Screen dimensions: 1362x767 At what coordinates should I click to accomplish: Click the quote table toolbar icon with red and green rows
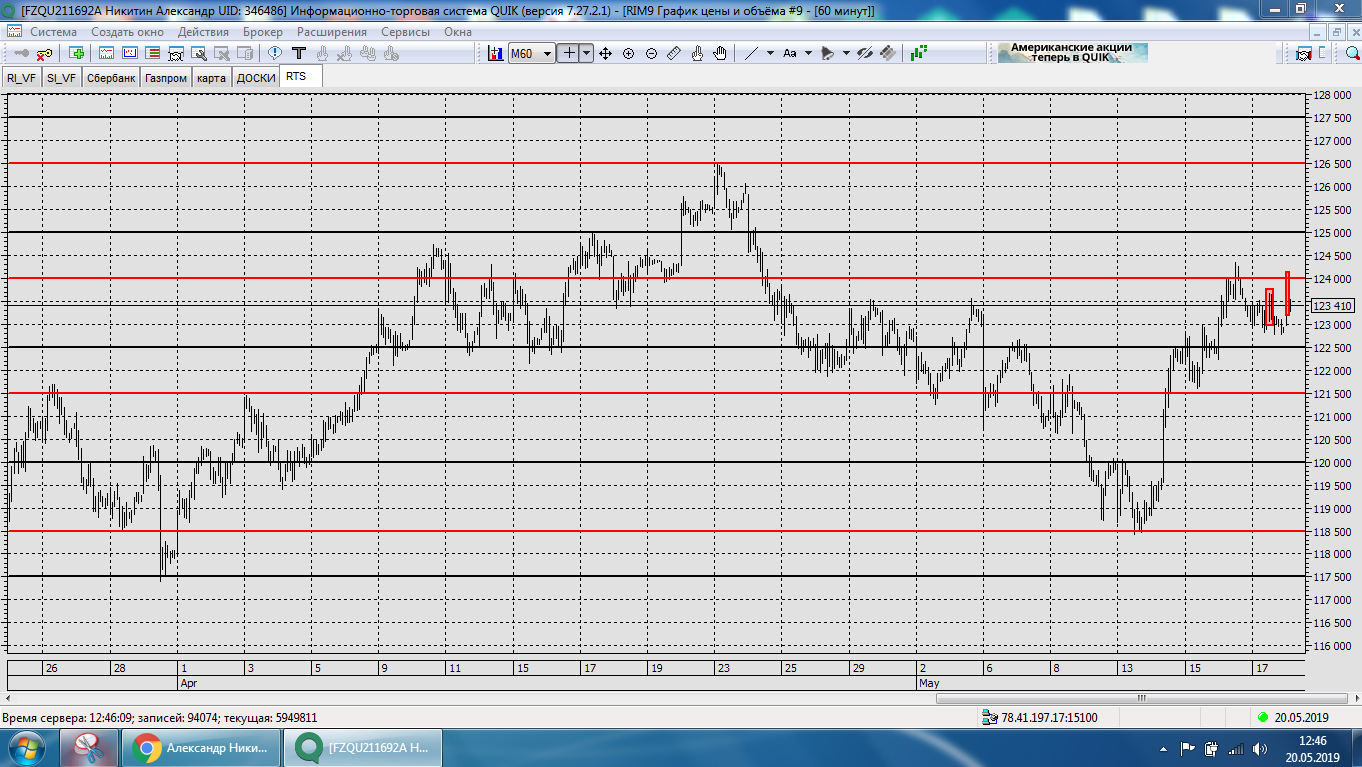[153, 53]
